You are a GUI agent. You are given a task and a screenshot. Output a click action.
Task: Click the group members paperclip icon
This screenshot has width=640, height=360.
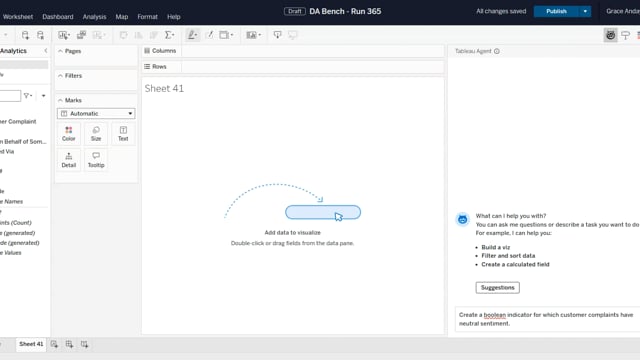(x=209, y=35)
